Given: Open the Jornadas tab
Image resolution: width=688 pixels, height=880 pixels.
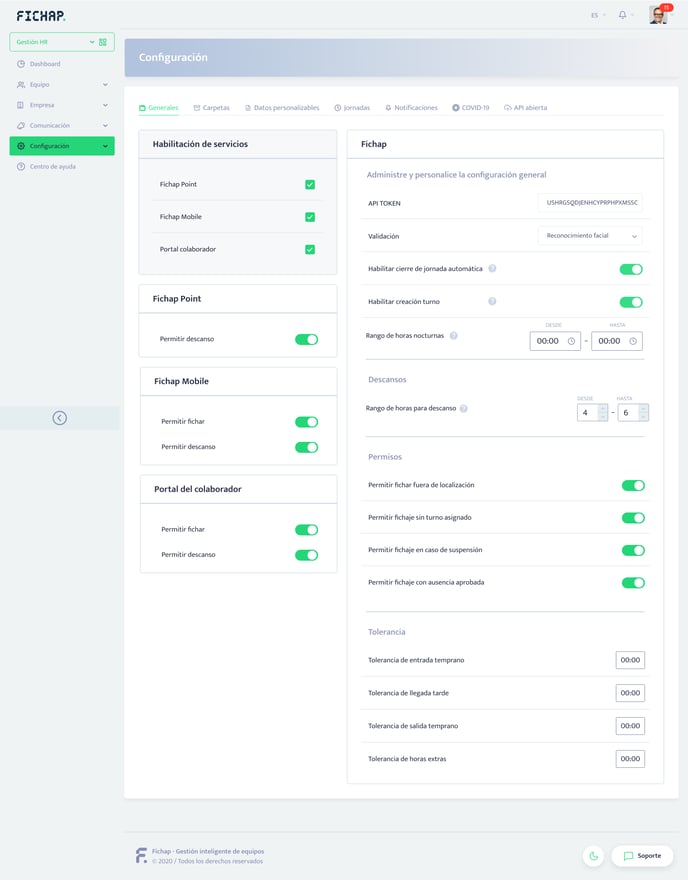Looking at the screenshot, I should point(352,108).
